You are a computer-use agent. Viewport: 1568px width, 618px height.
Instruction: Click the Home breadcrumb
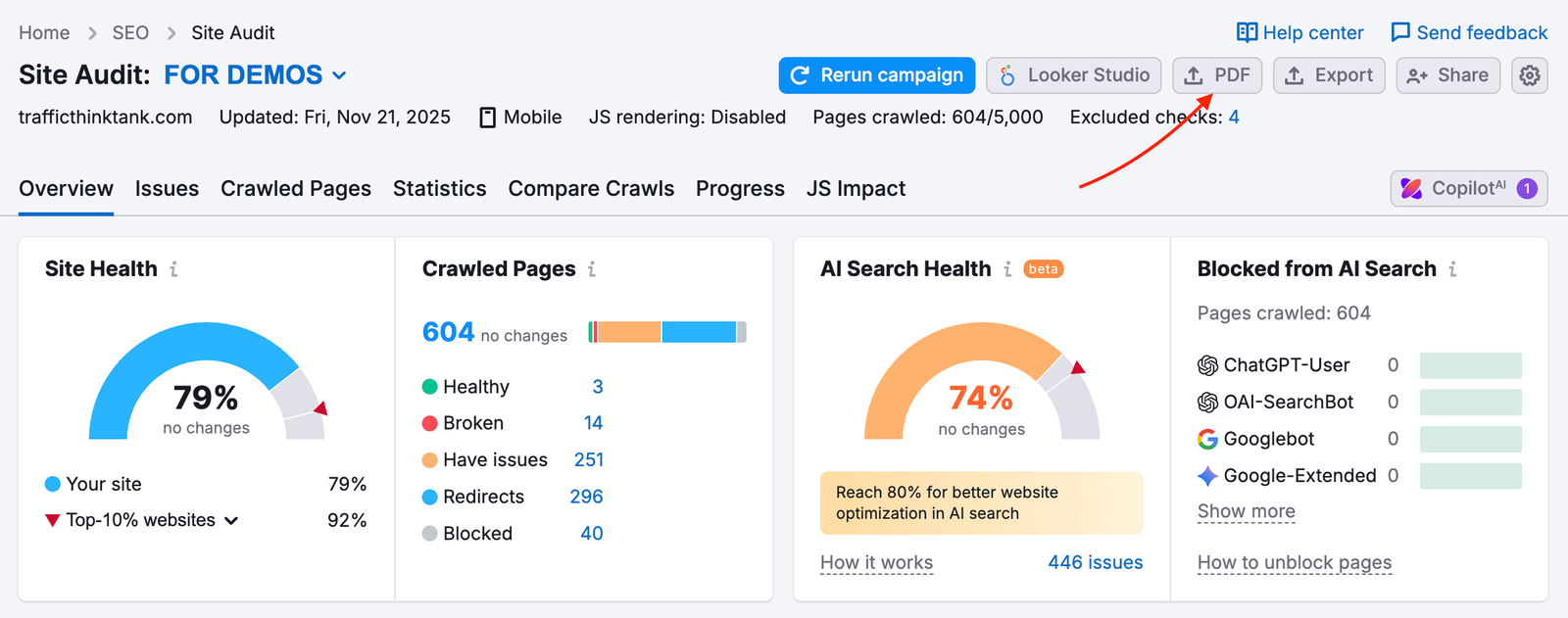tap(44, 32)
